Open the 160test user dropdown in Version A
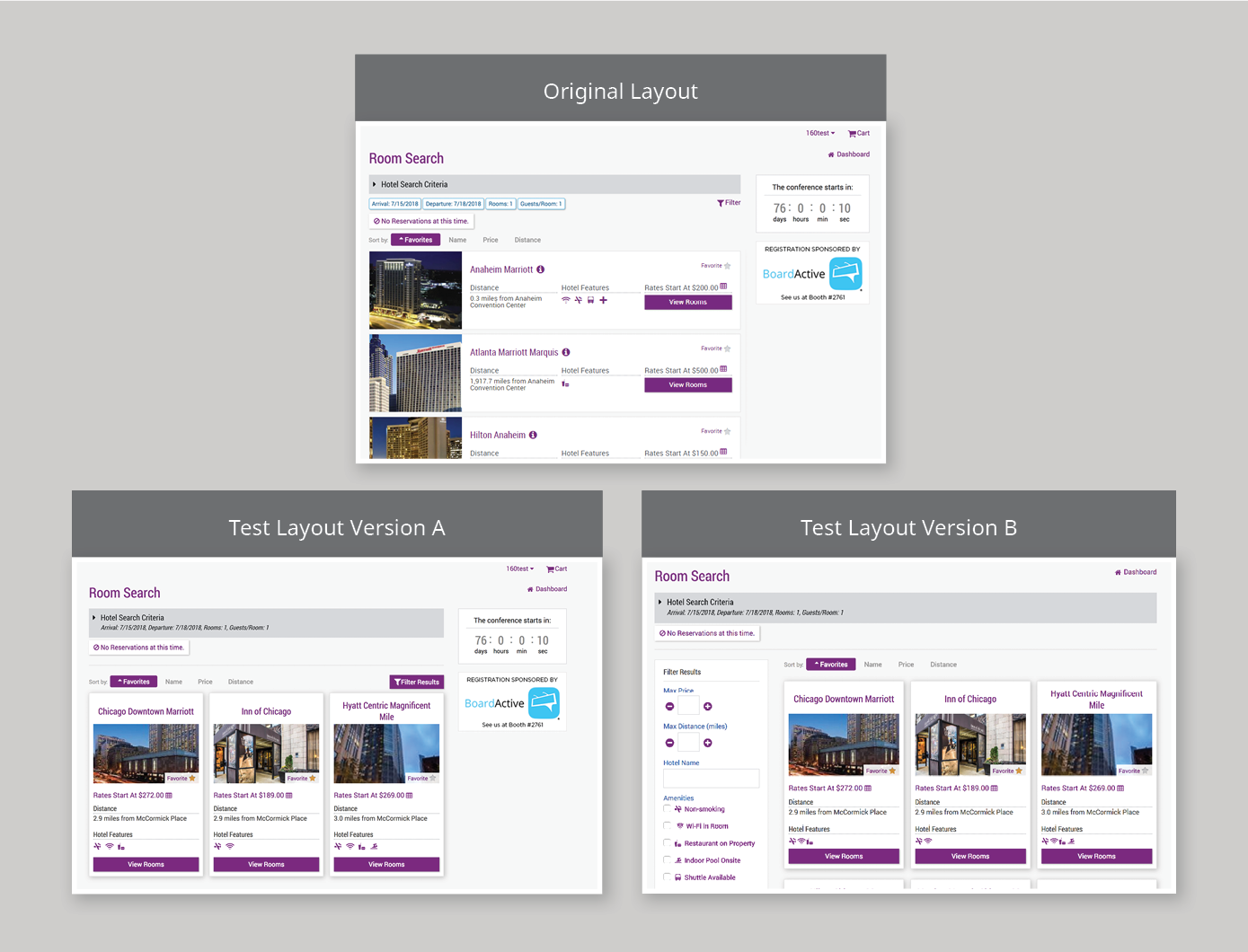1248x952 pixels. pos(519,569)
